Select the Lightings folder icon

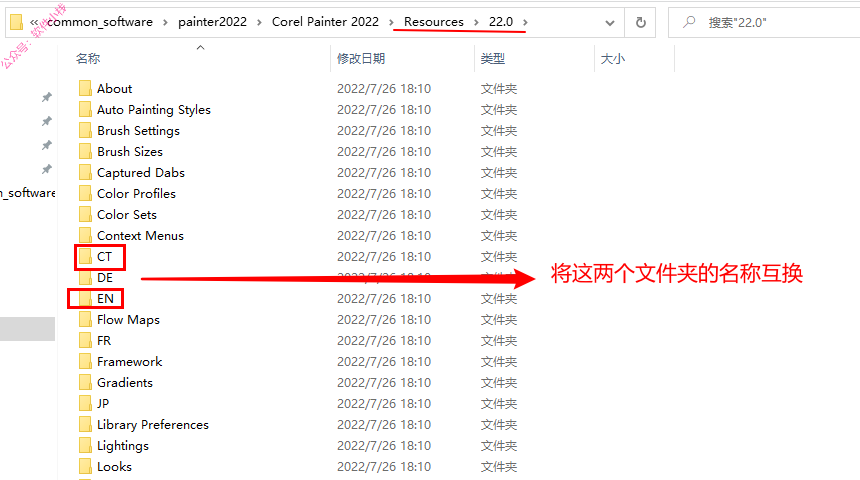[x=85, y=445]
